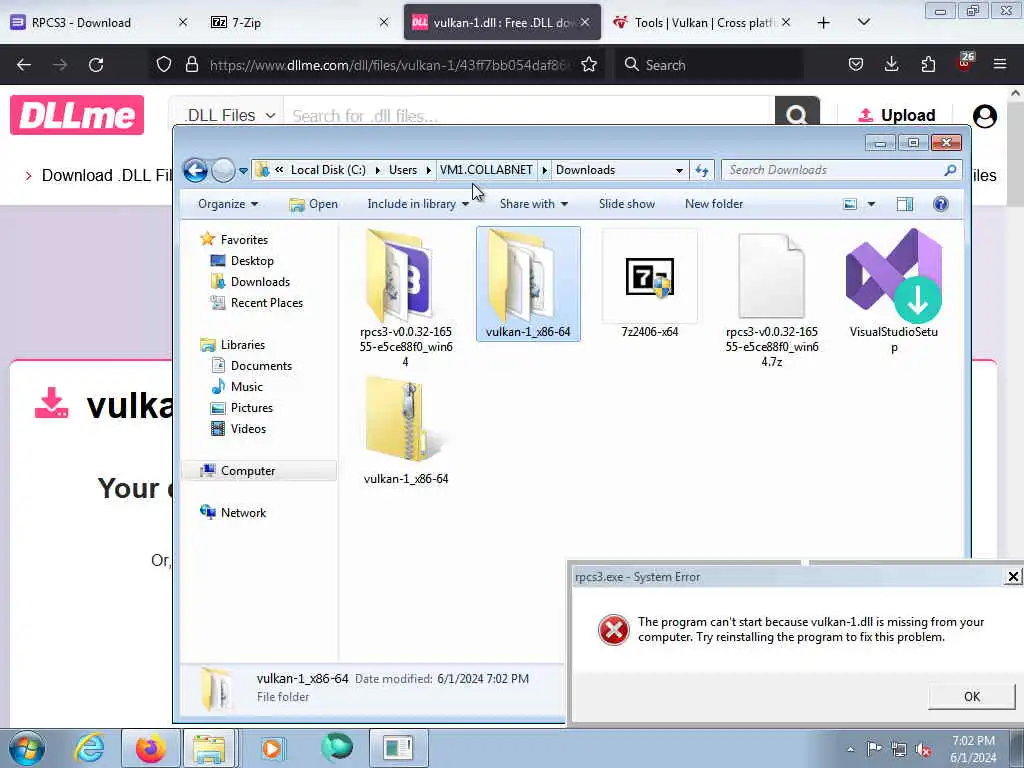Screen dimensions: 1024x768
Task: Click Users in address breadcrumb
Action: point(403,170)
